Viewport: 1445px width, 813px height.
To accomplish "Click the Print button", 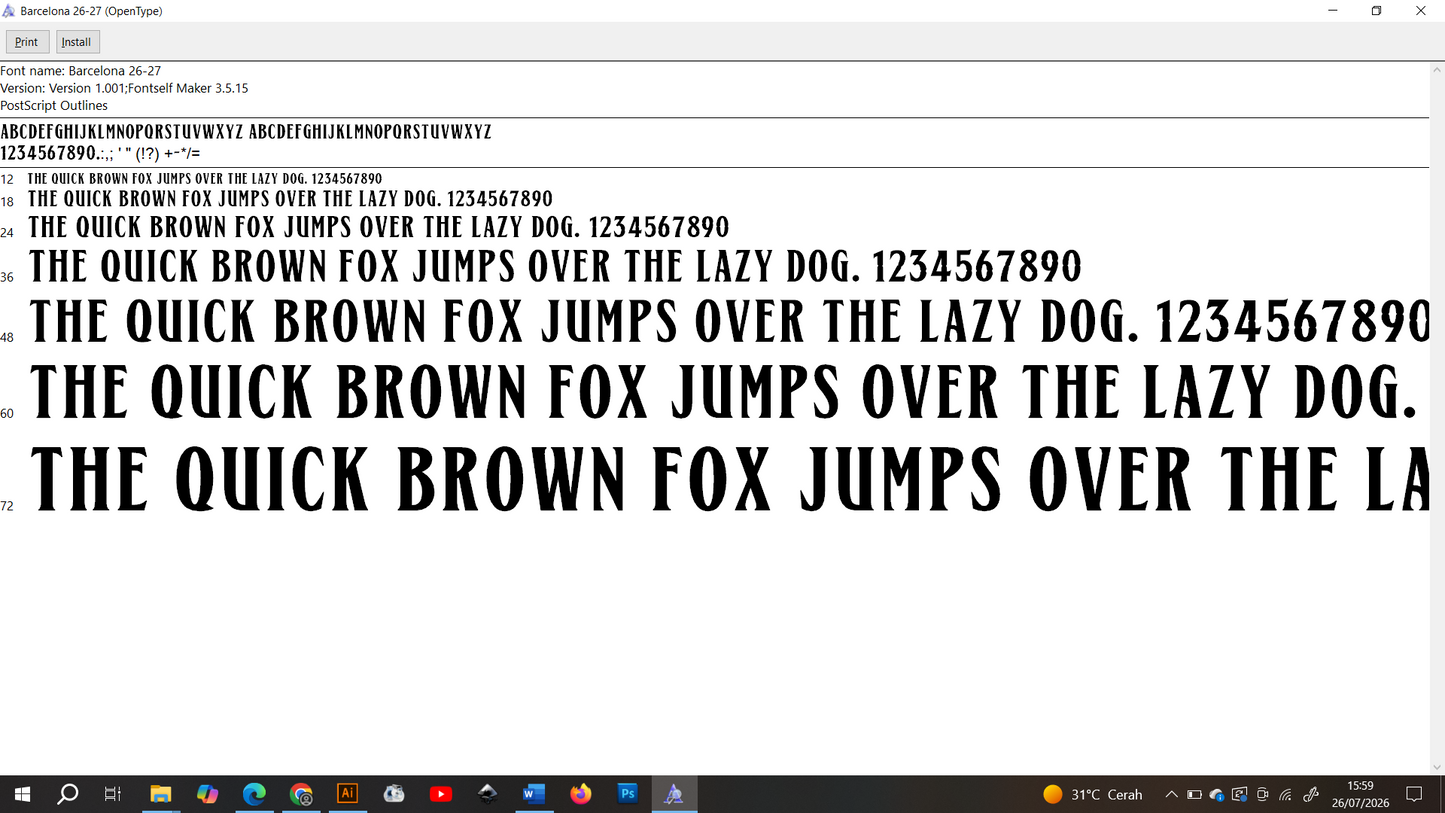I will (27, 42).
